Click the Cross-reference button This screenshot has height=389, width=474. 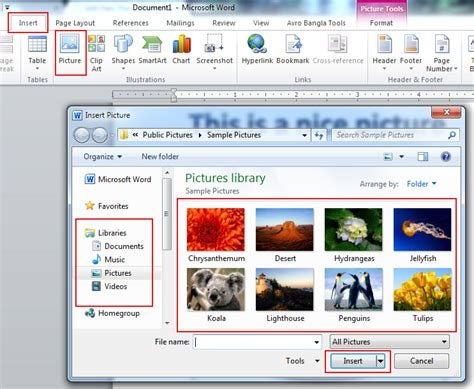[x=338, y=49]
